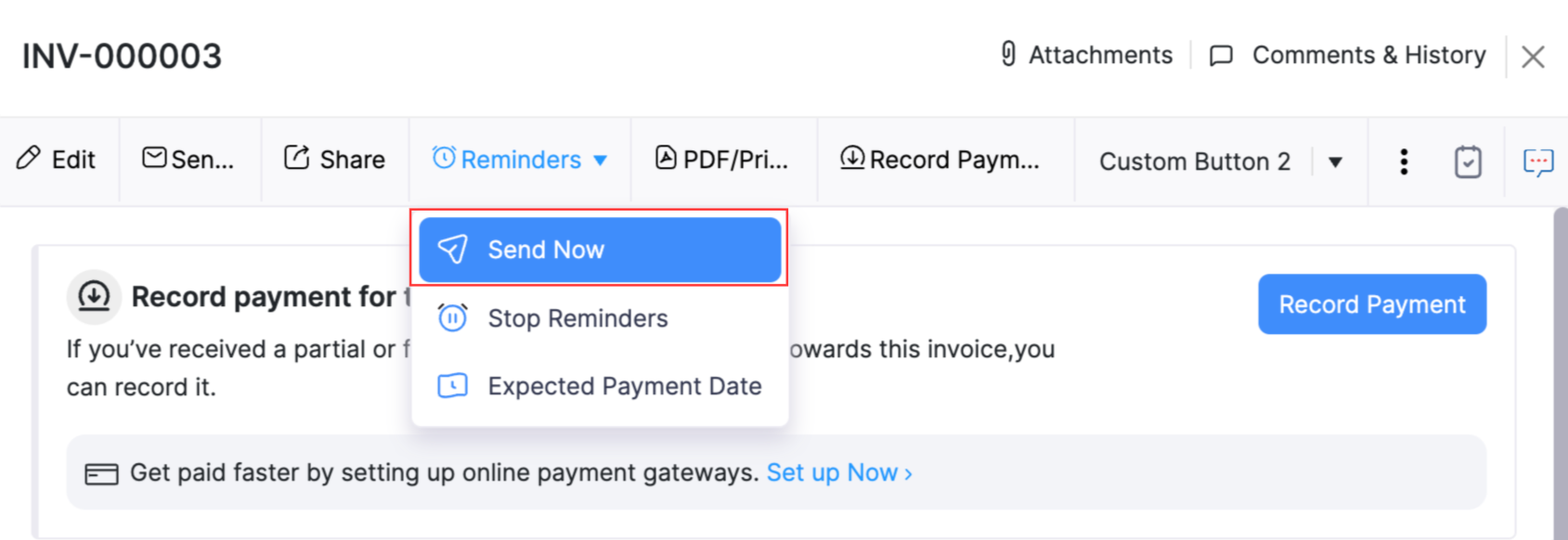Open the Attachments panel

[1084, 56]
